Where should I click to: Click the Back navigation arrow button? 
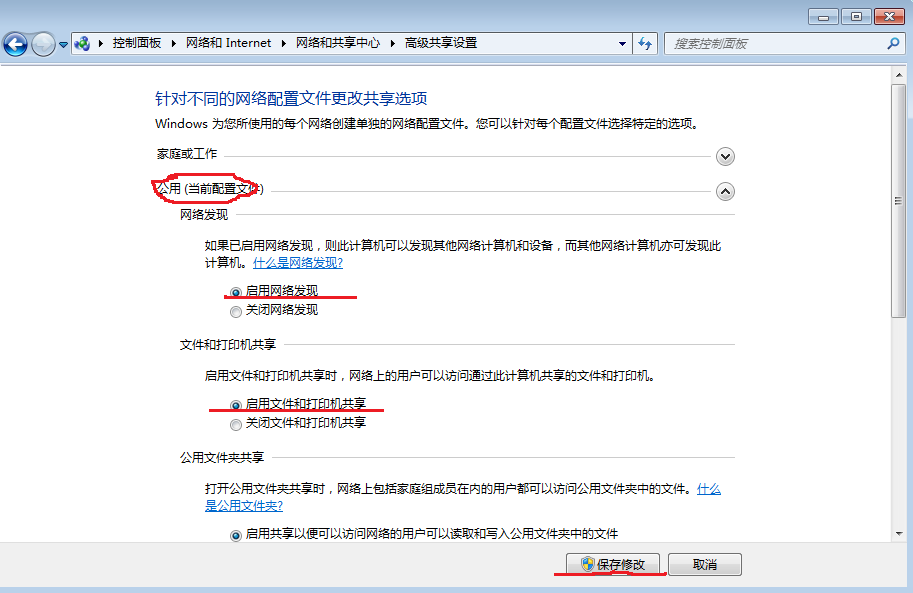16,44
